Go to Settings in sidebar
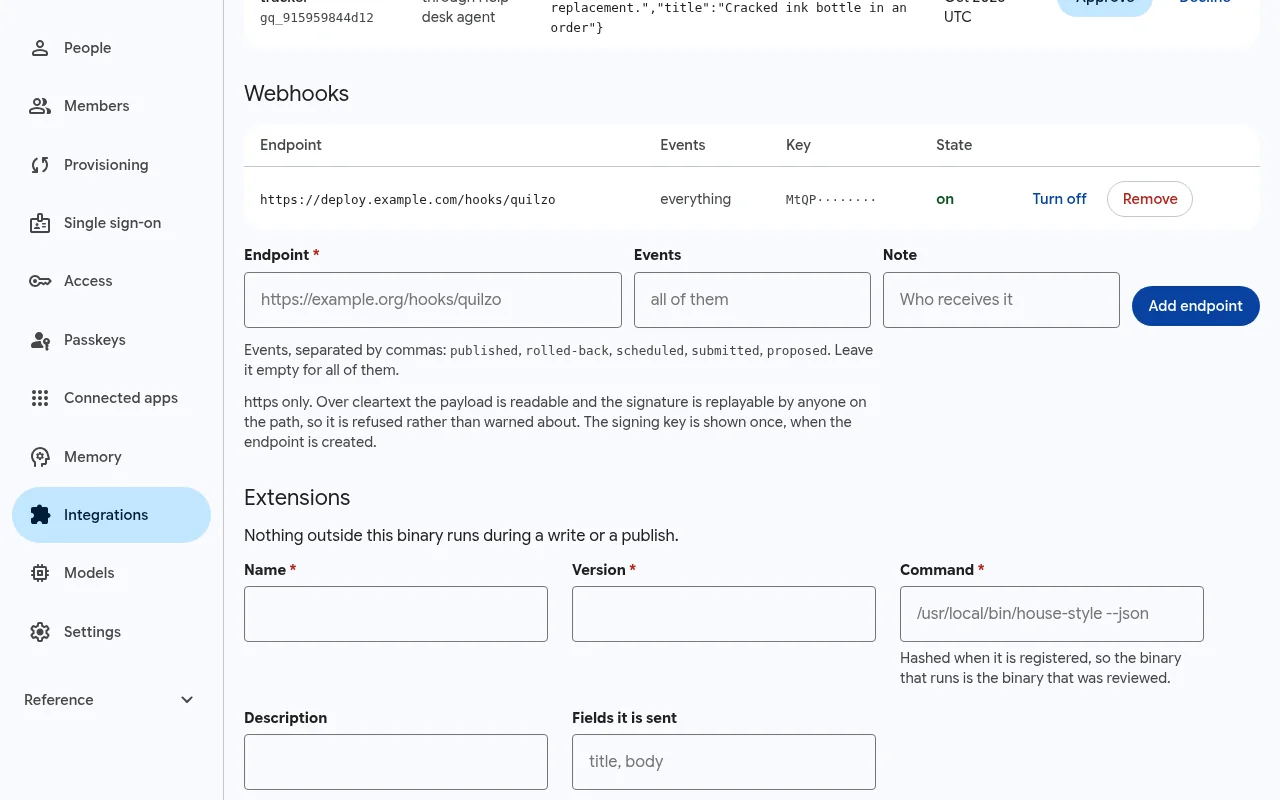Screen dimensions: 1280x800 click(111, 632)
